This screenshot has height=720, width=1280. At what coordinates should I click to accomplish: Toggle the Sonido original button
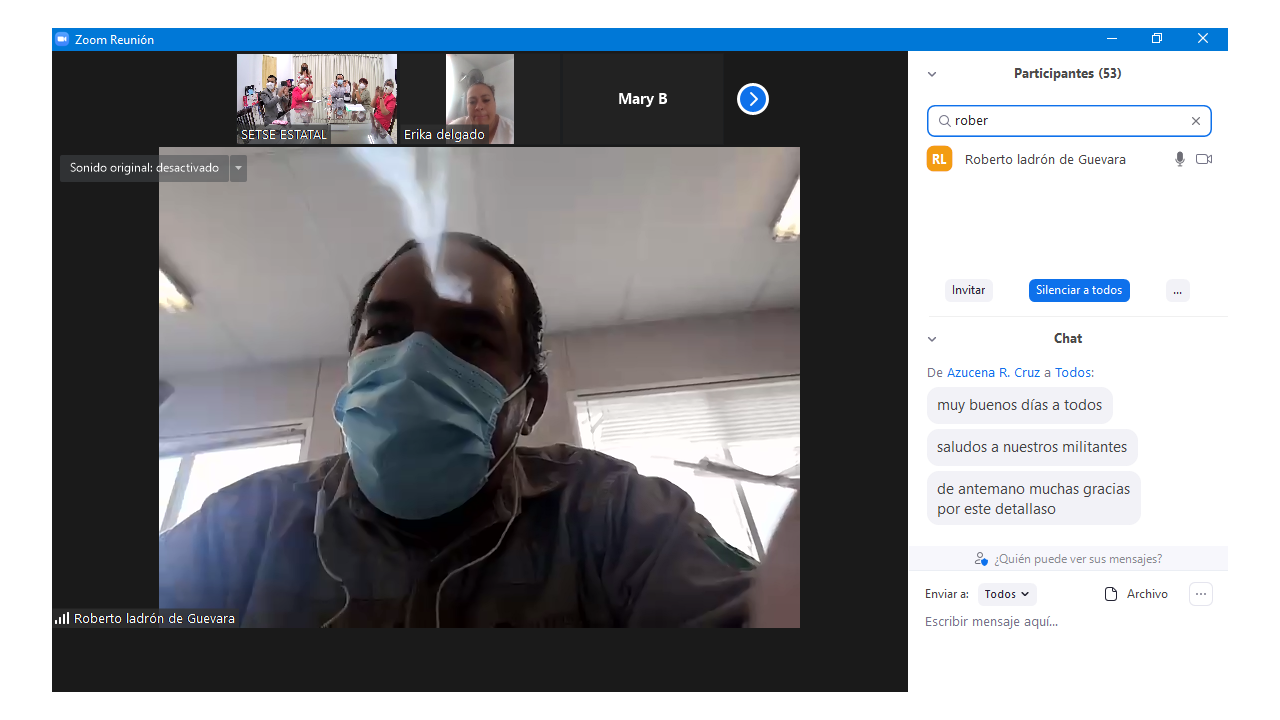pos(144,168)
